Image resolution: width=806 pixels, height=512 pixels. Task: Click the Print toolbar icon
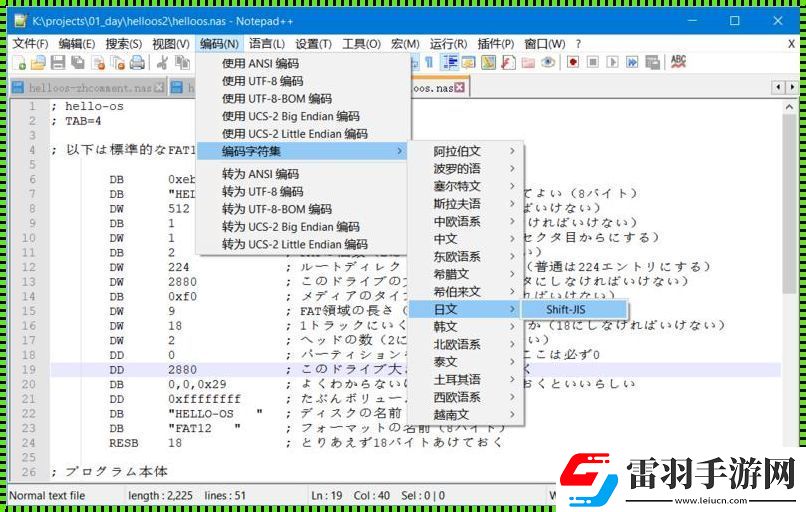click(137, 63)
